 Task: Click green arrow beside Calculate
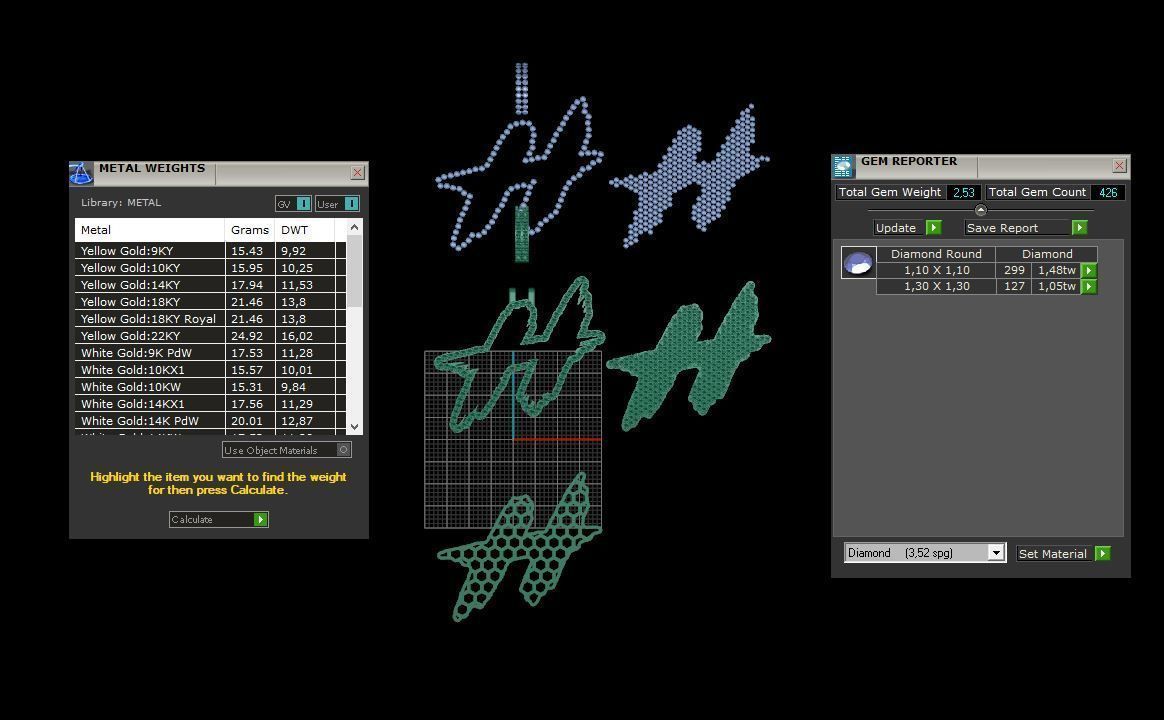(x=261, y=520)
